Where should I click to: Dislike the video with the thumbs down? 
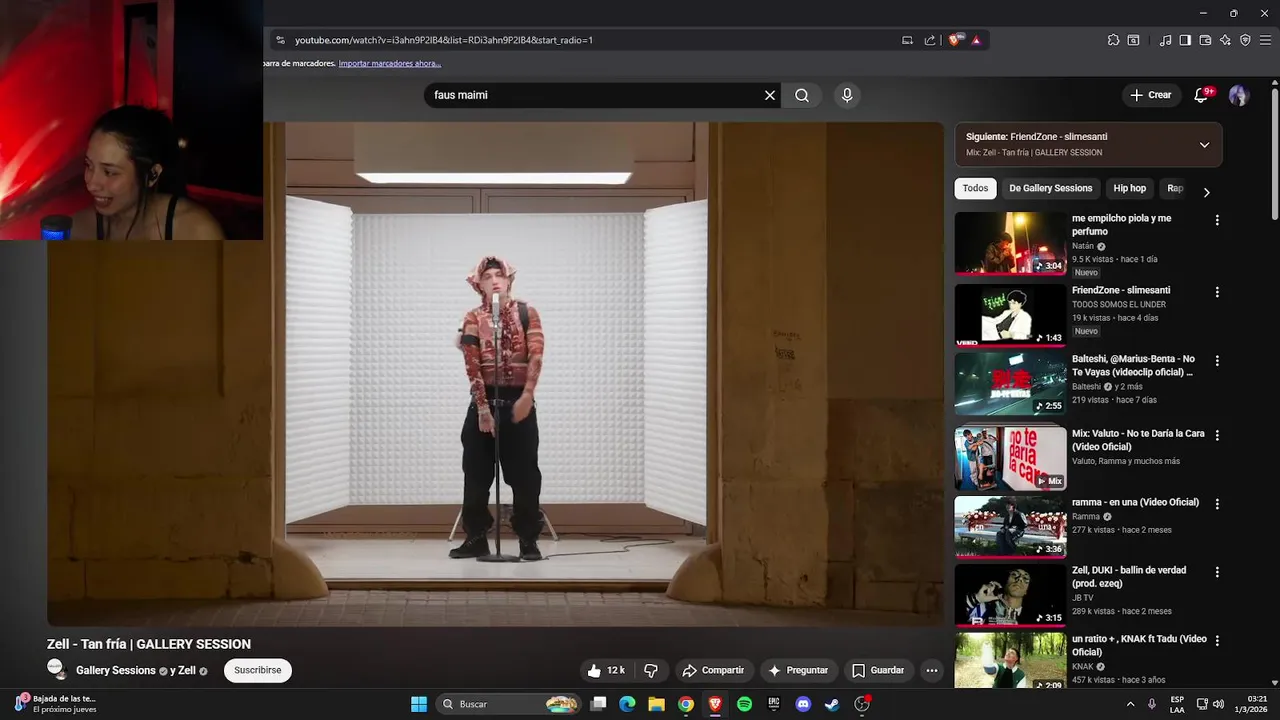tap(651, 670)
